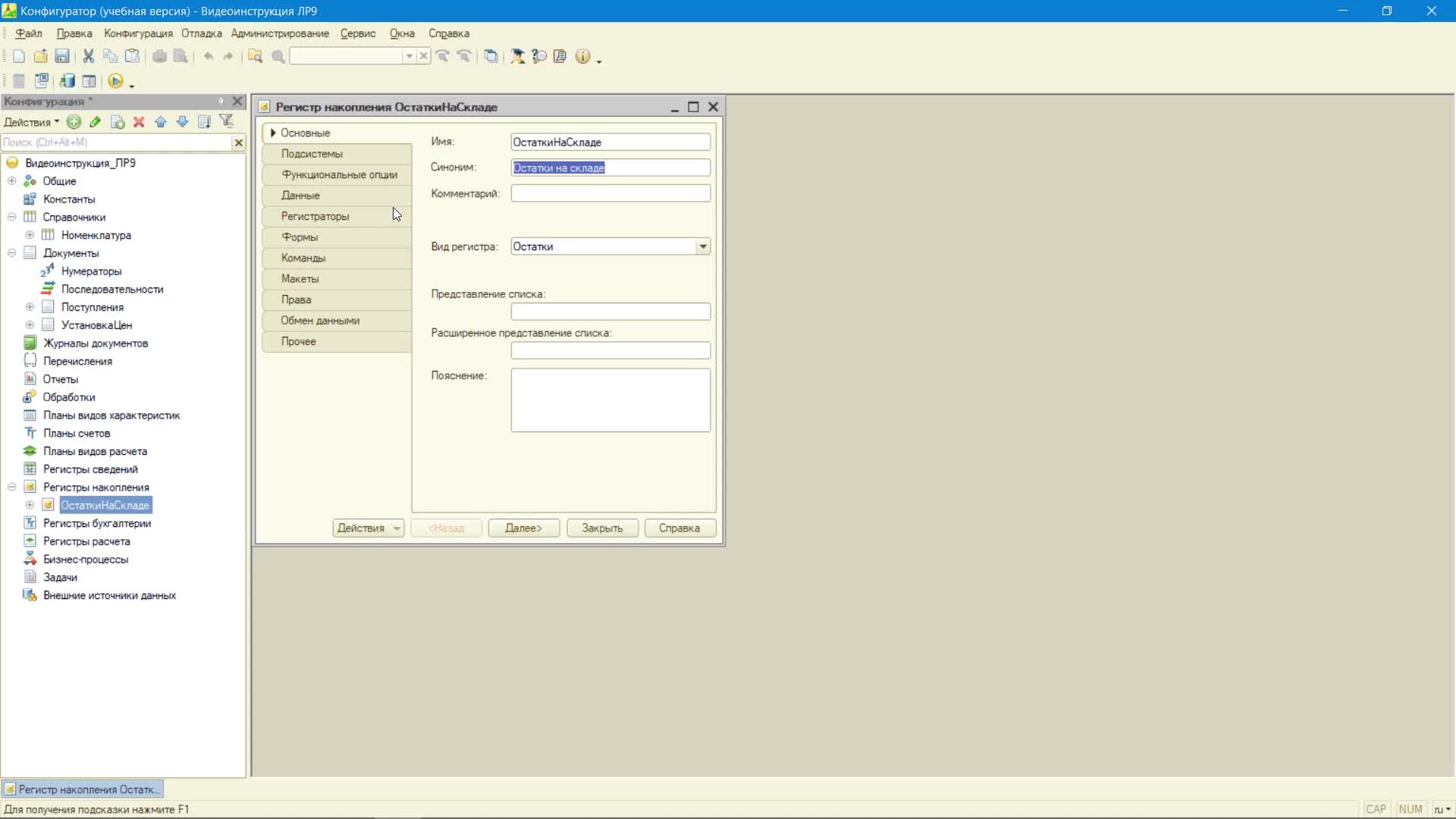1456x819 pixels.
Task: Click the Cut scissors icon
Action: [88, 56]
